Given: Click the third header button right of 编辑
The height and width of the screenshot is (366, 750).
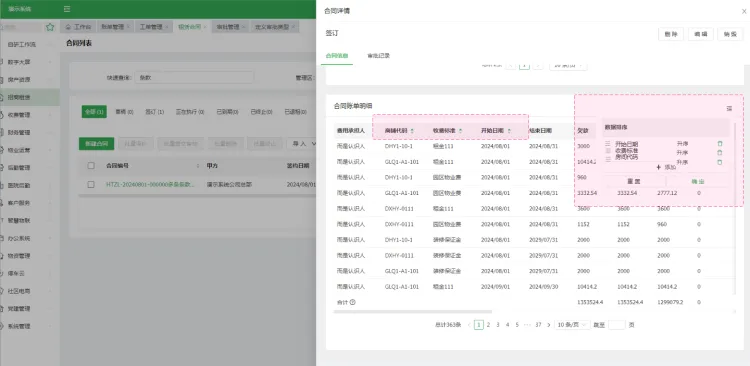Looking at the screenshot, I should [730, 34].
